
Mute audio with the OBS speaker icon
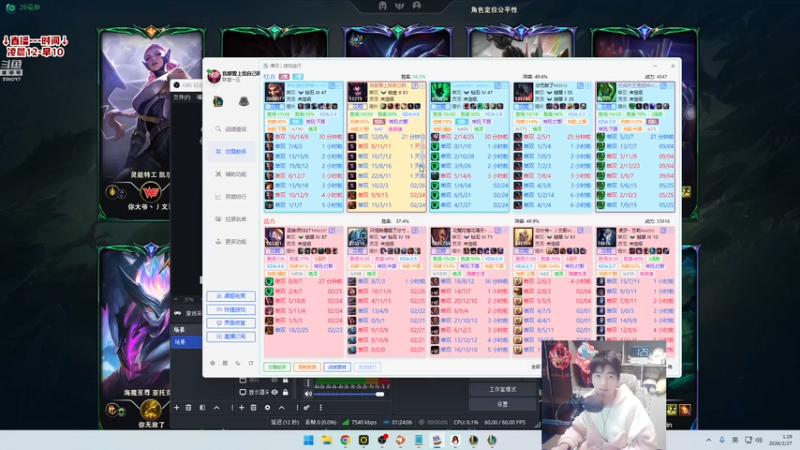coord(308,394)
